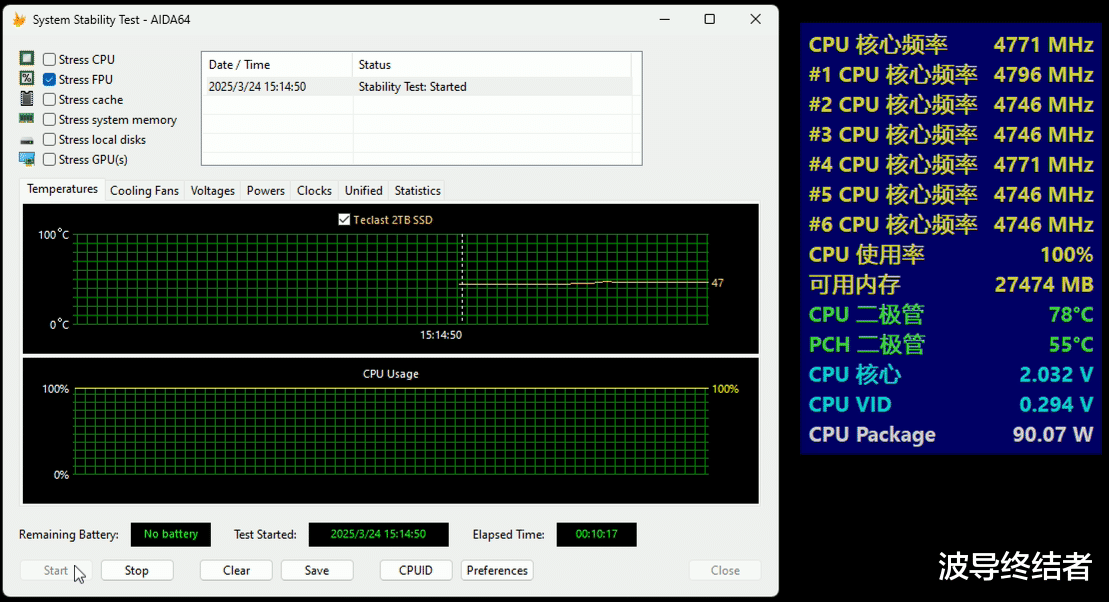Viewport: 1109px width, 602px height.
Task: Click the CPU chip icon beside Stress CPU
Action: [27, 59]
